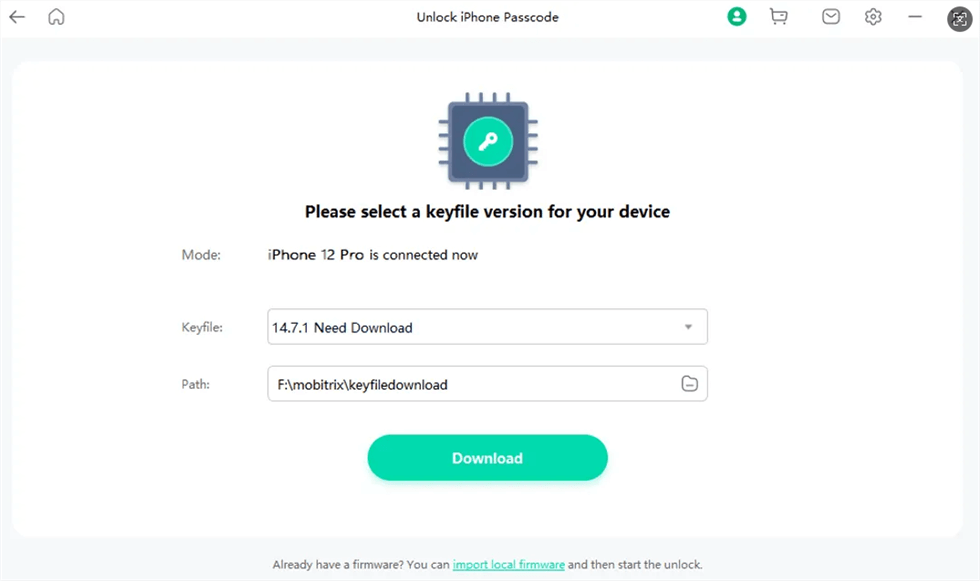Go back using the left arrow
Viewport: 980px width, 581px height.
click(17, 17)
